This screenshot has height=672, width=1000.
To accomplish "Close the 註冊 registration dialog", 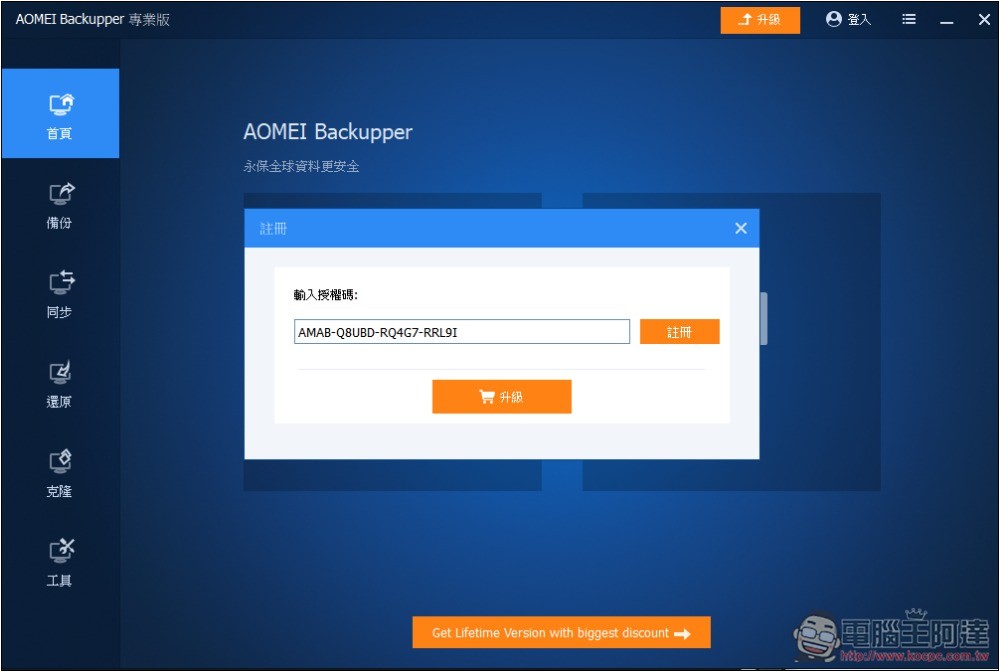I will [x=741, y=229].
